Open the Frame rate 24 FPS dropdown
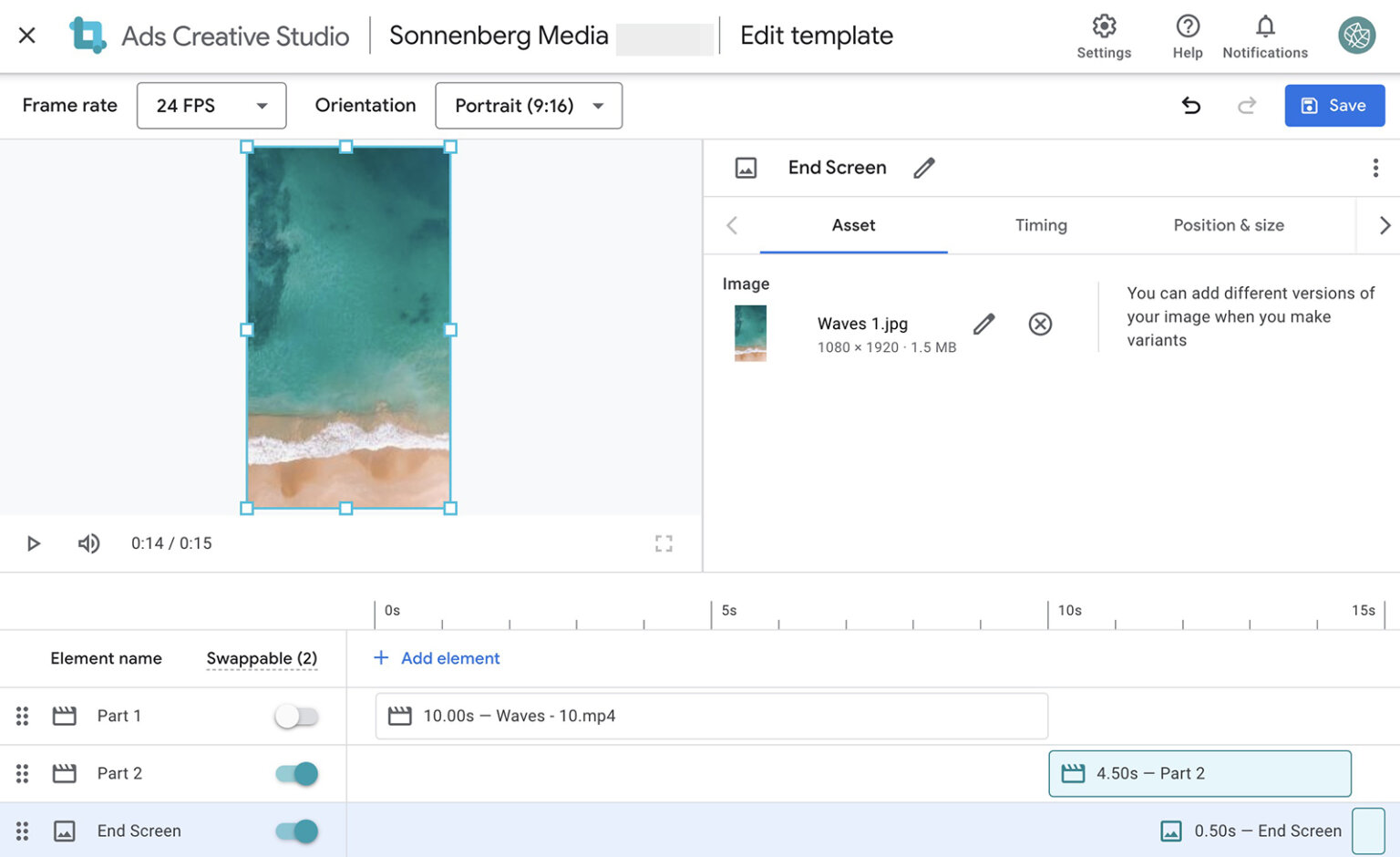This screenshot has width=1400, height=857. point(211,106)
